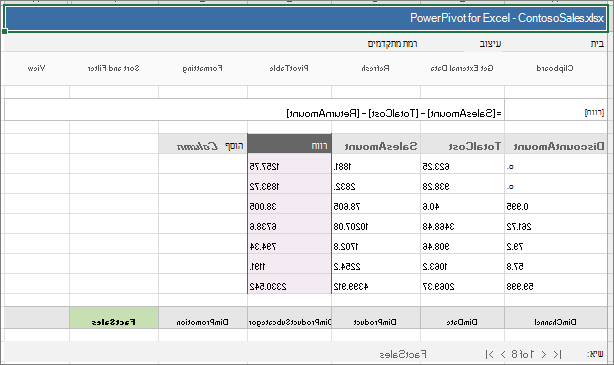Select the dark רווח column header
The image size is (614, 365).
289,143
